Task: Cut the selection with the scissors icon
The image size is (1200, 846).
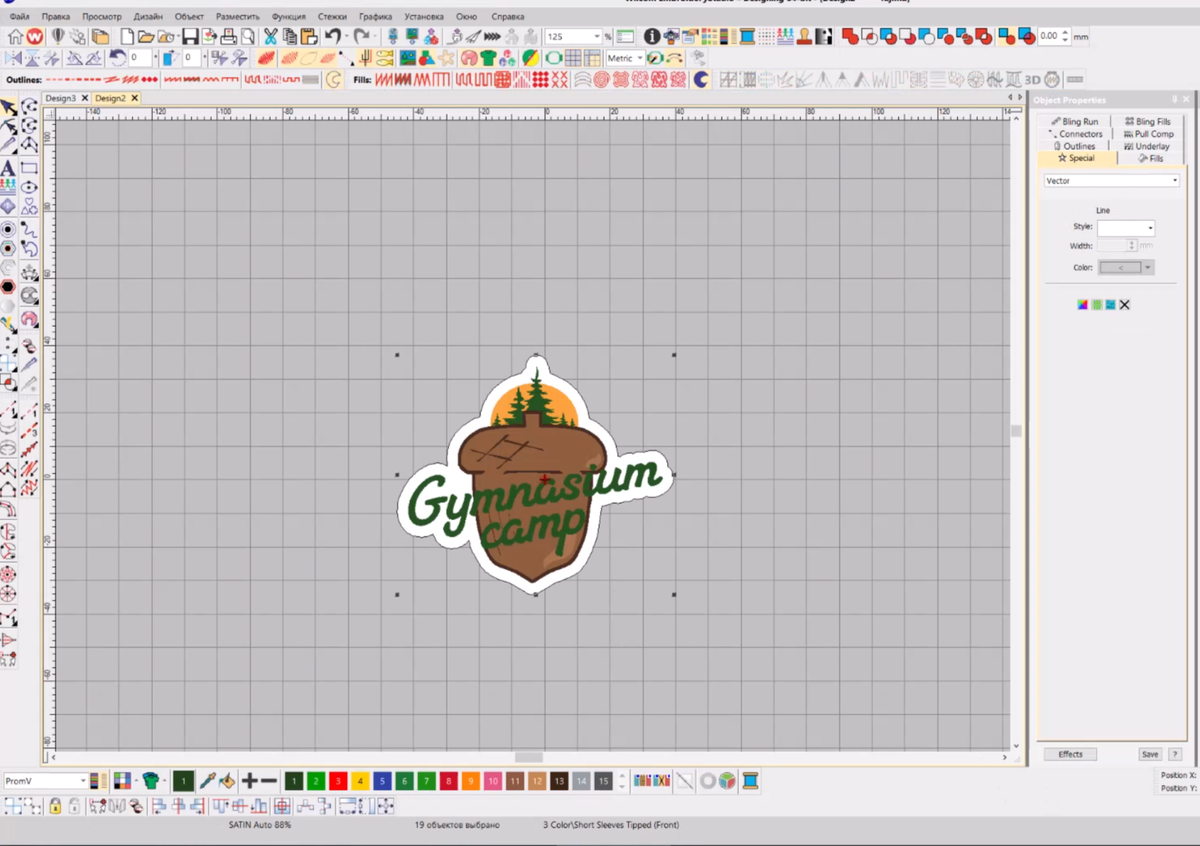Action: point(270,36)
